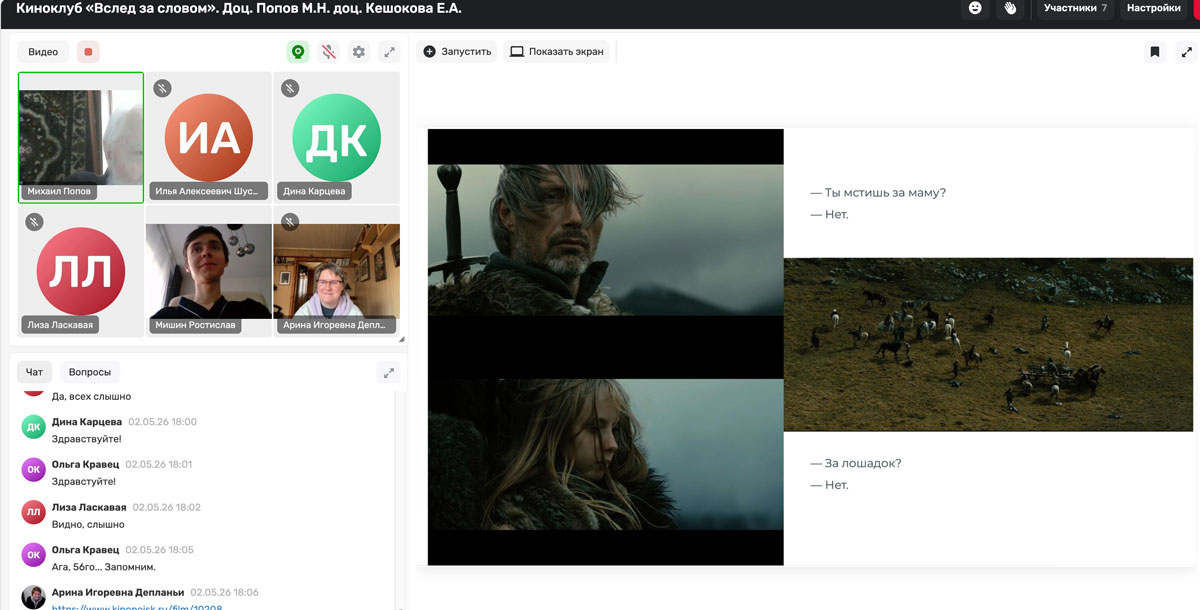The width and height of the screenshot is (1200, 610).
Task: Click the Видео button
Action: (x=43, y=52)
